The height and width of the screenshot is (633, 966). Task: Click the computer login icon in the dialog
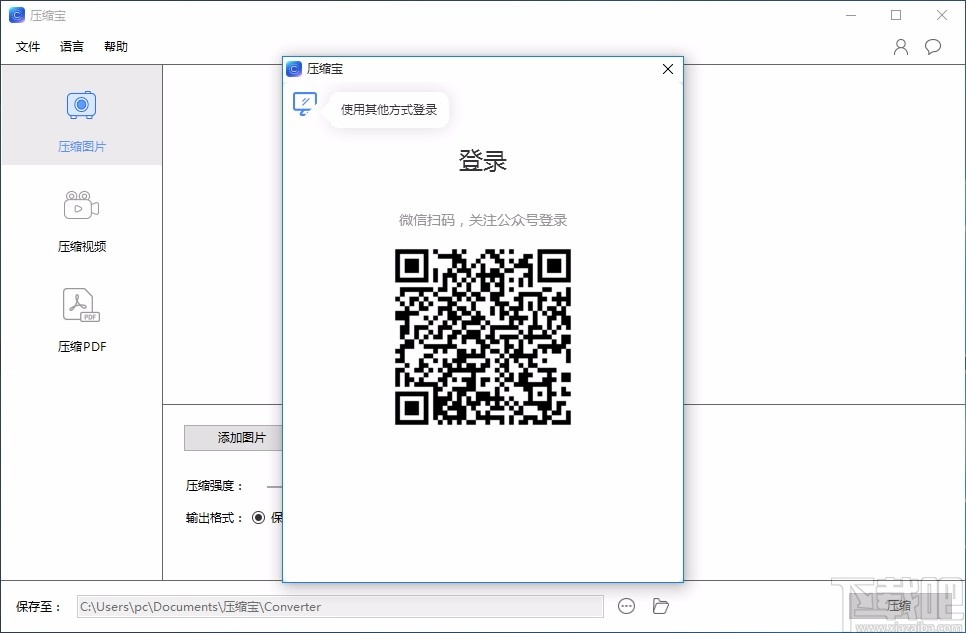click(x=303, y=104)
